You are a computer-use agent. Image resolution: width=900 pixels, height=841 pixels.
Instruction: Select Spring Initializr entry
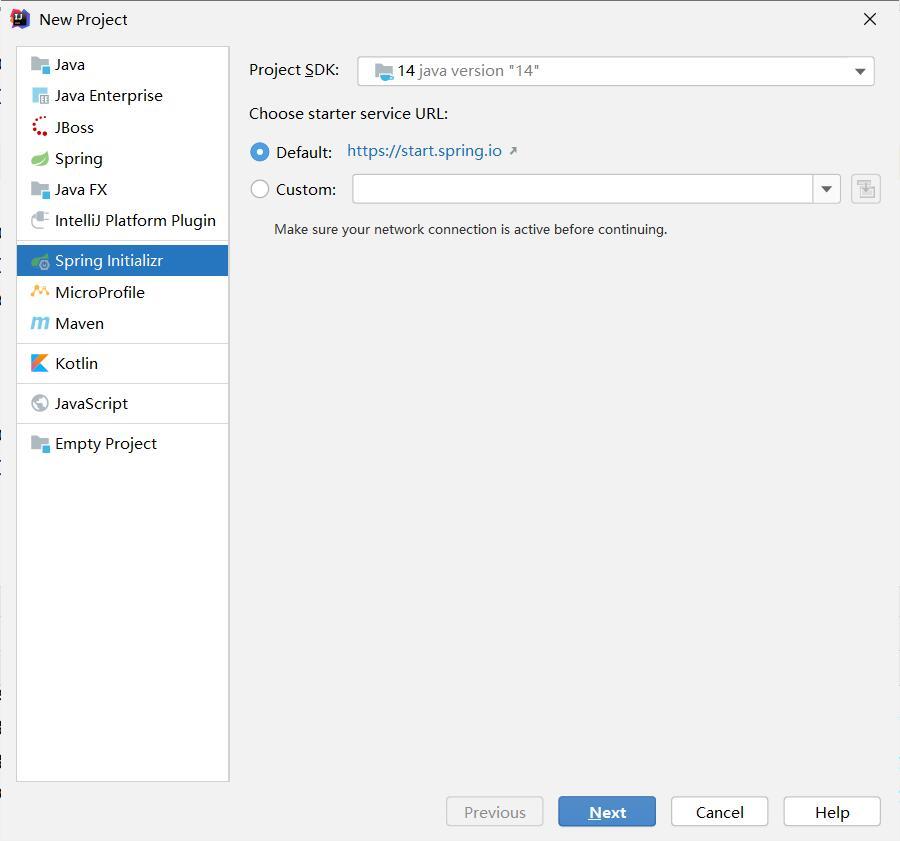[122, 261]
